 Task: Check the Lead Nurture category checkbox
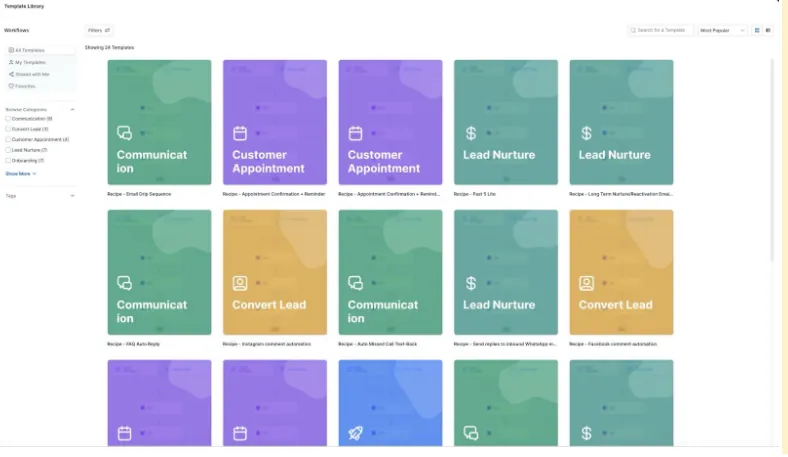pyautogui.click(x=8, y=150)
